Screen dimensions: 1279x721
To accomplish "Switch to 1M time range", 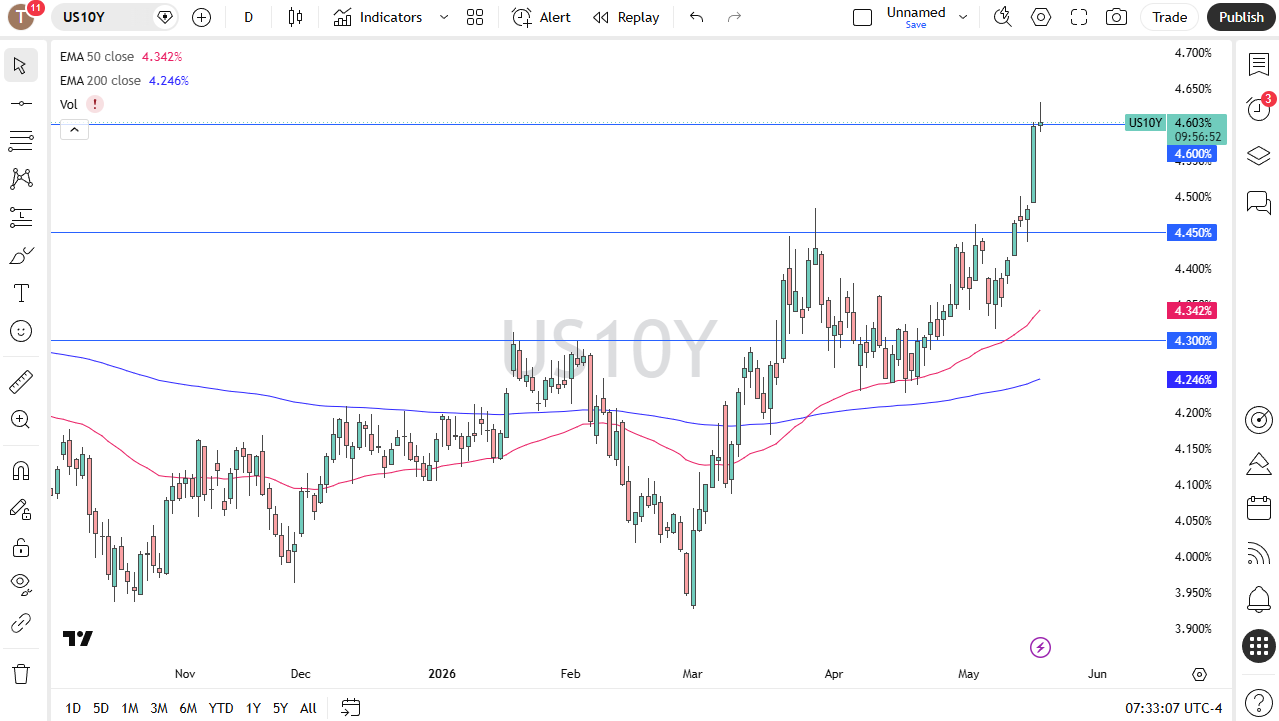I will click(130, 708).
